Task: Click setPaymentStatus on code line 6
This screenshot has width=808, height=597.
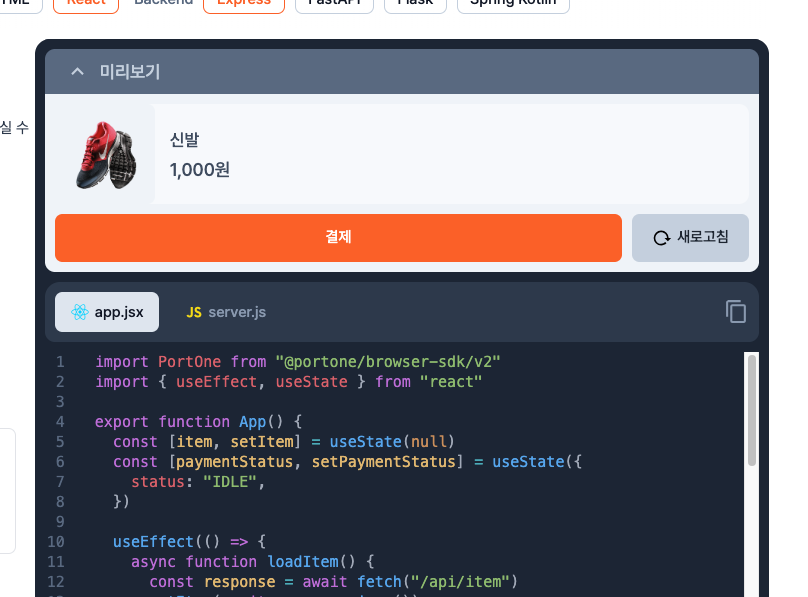Action: coord(383,462)
